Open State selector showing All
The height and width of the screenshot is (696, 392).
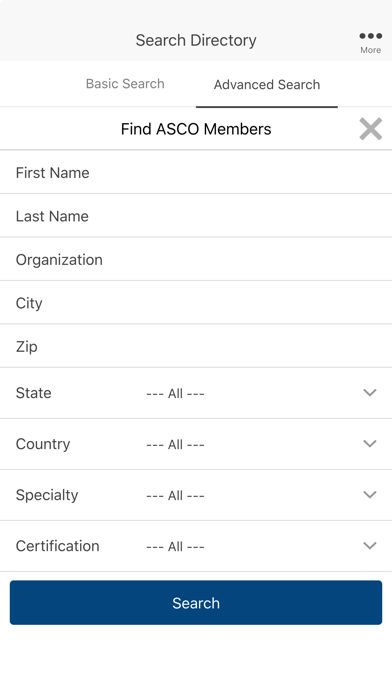[x=196, y=393]
